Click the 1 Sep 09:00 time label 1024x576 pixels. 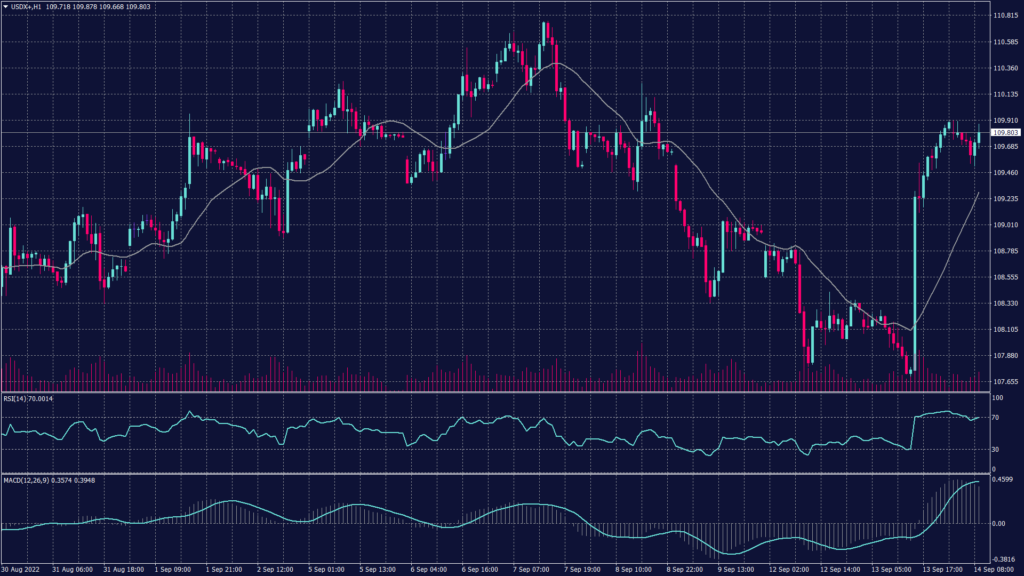174,569
